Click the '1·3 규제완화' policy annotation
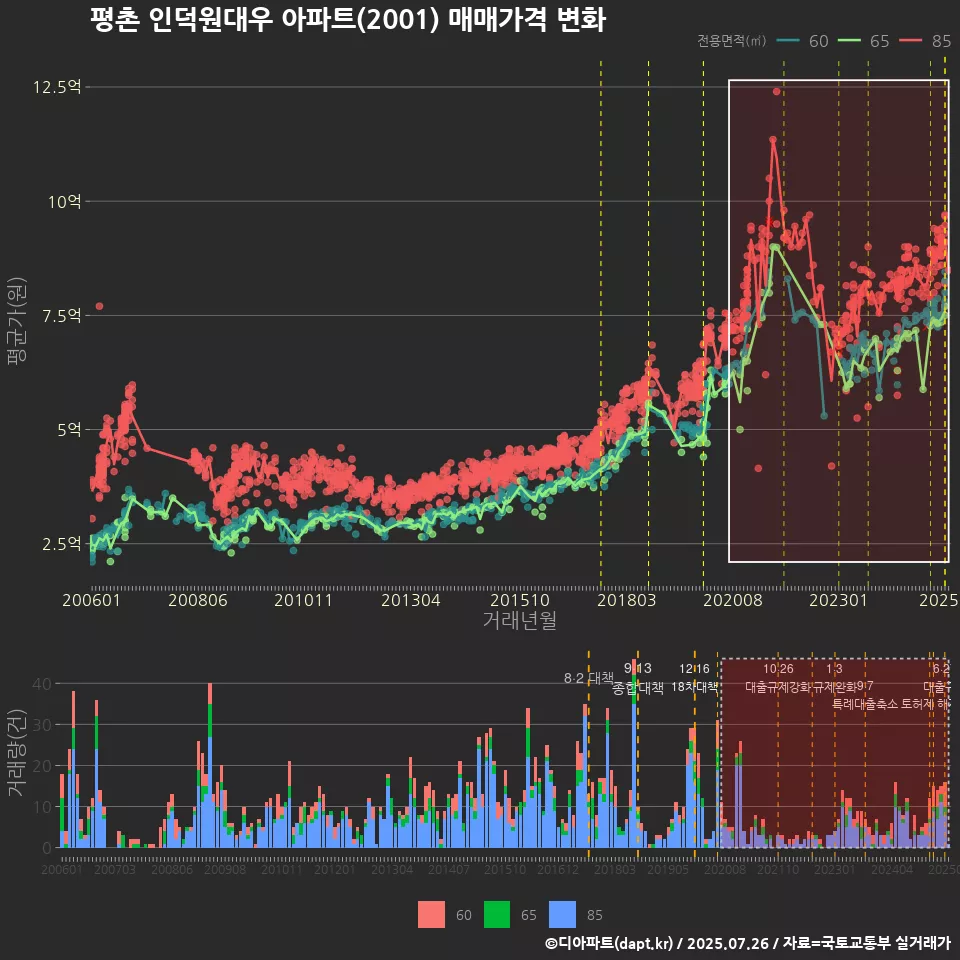 pyautogui.click(x=834, y=678)
